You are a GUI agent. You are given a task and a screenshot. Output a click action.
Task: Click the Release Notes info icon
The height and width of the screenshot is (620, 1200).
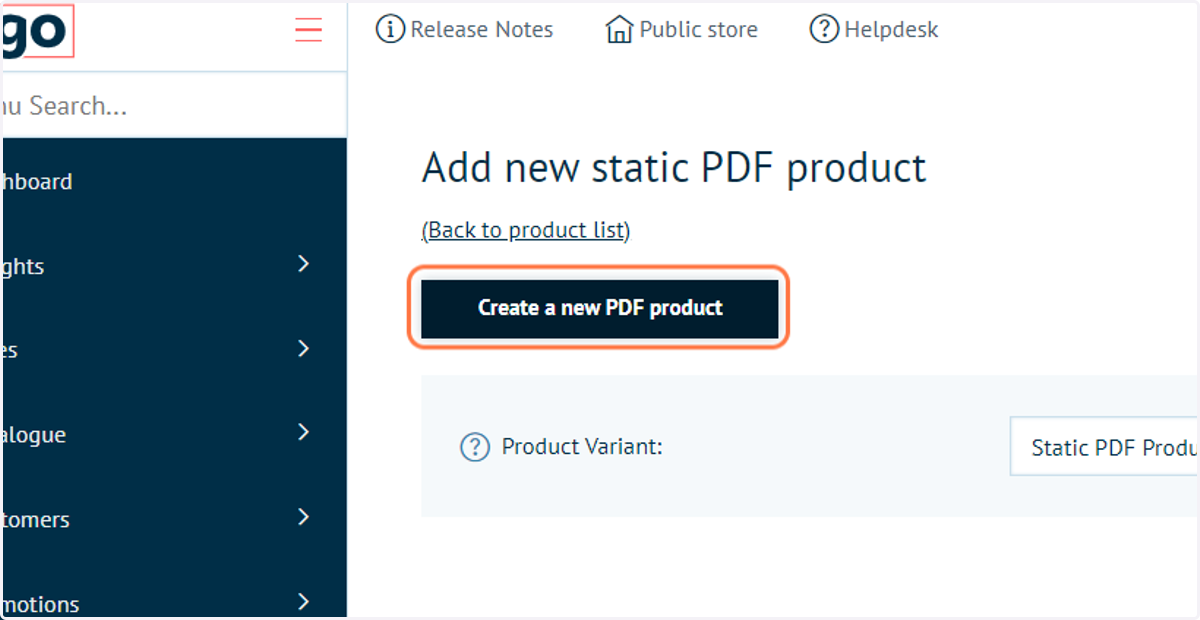[x=390, y=30]
